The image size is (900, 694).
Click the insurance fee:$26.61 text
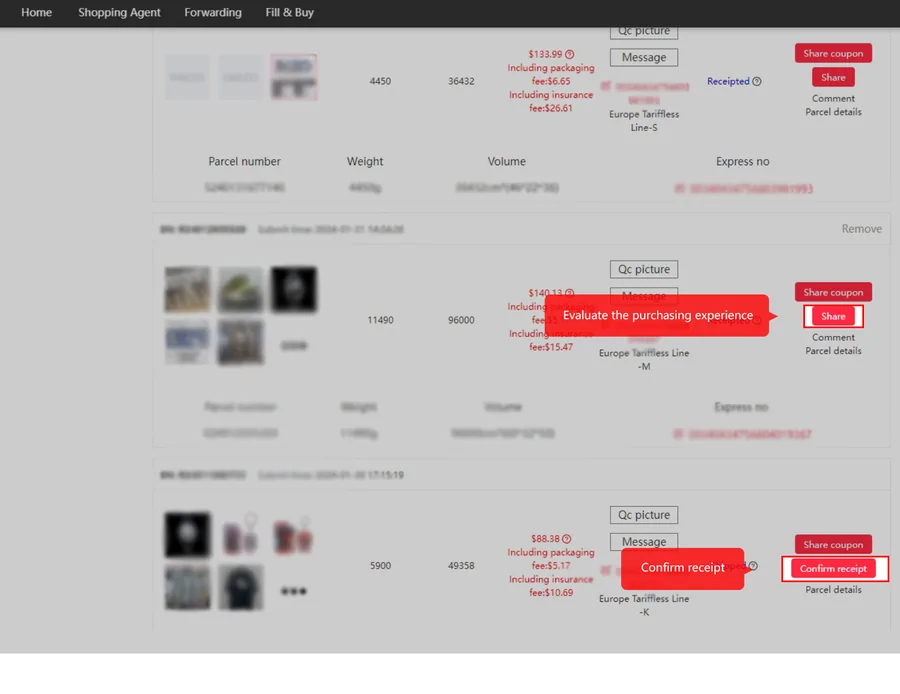tap(551, 102)
